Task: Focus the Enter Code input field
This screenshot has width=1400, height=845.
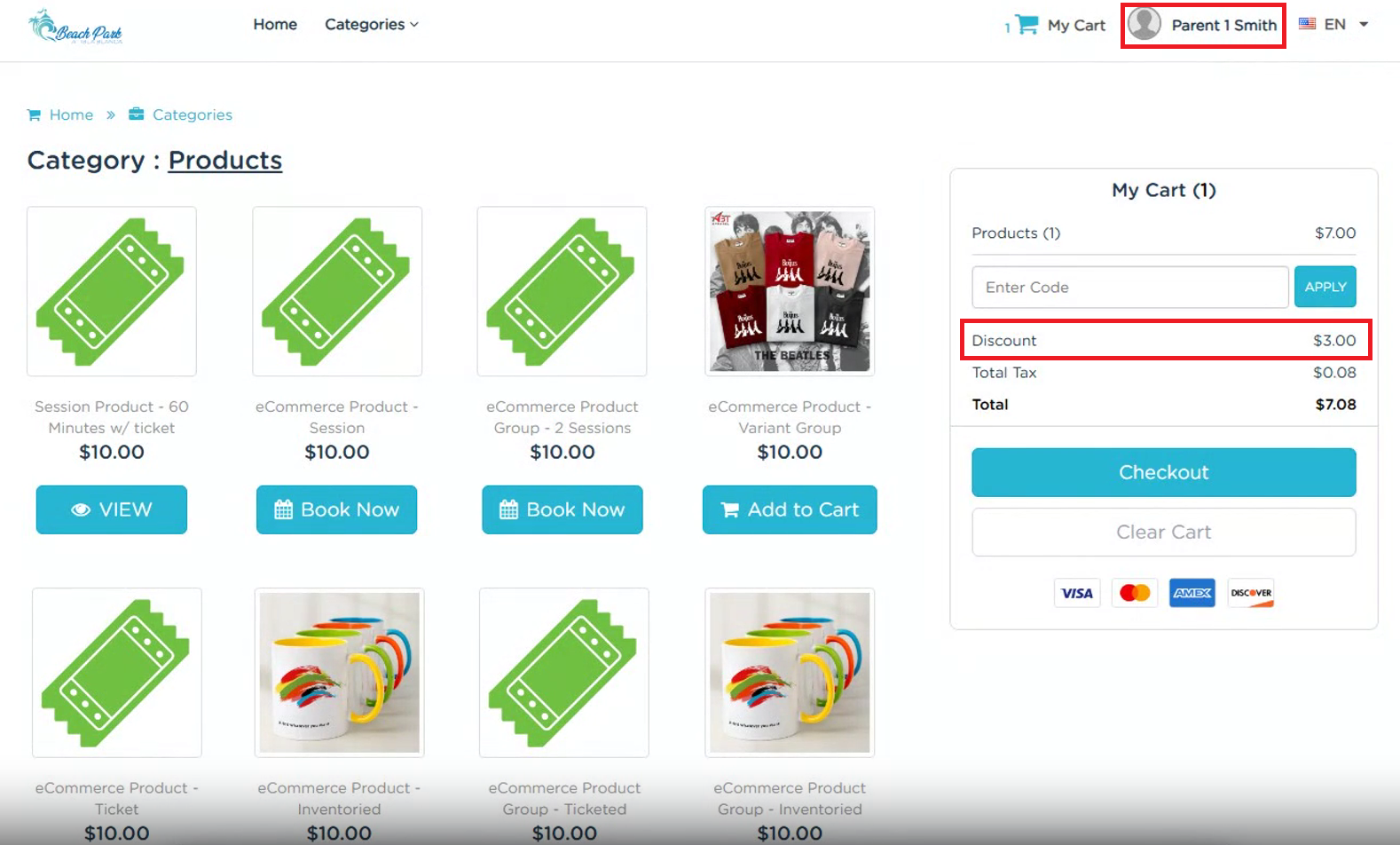Action: point(1130,287)
